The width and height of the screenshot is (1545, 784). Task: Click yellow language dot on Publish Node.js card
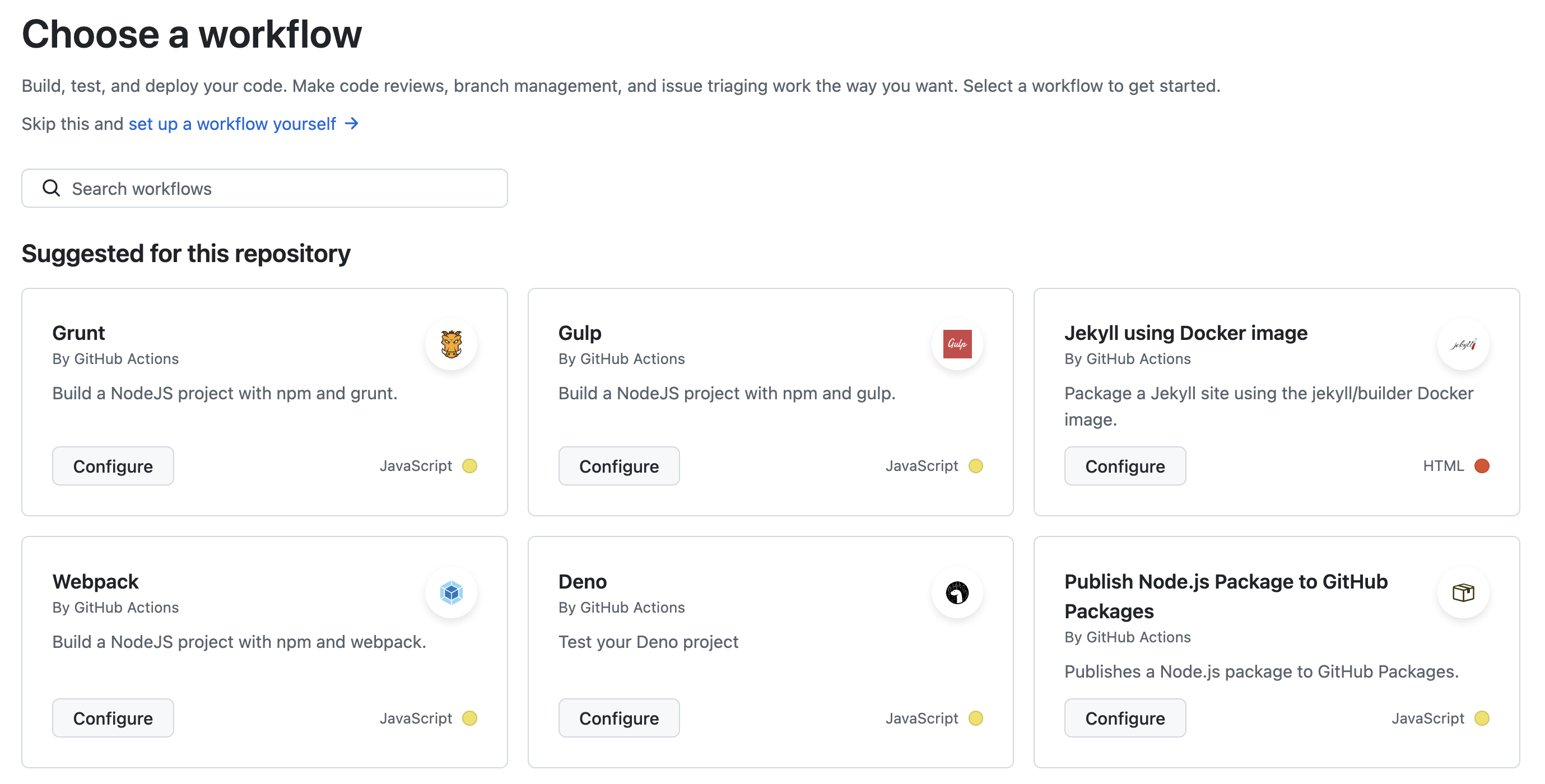click(1482, 717)
